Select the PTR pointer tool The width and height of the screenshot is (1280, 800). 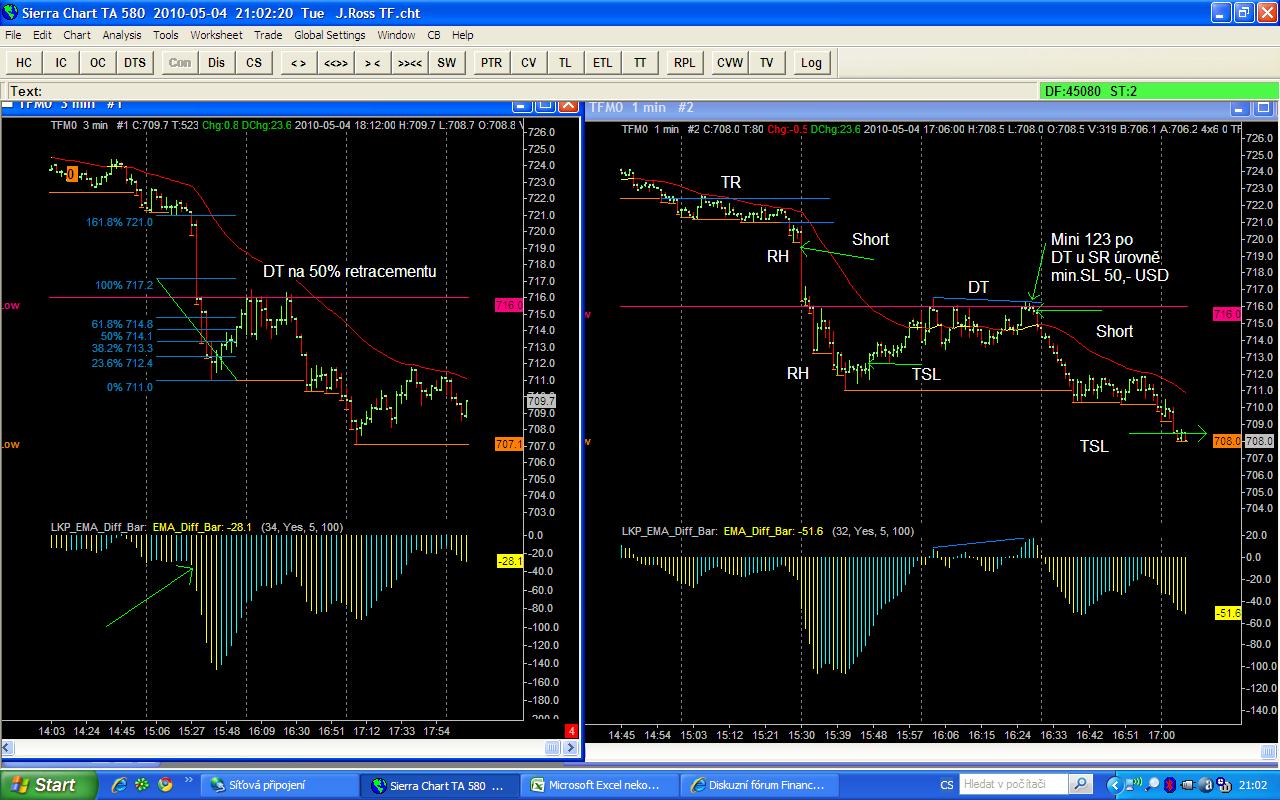pos(491,62)
